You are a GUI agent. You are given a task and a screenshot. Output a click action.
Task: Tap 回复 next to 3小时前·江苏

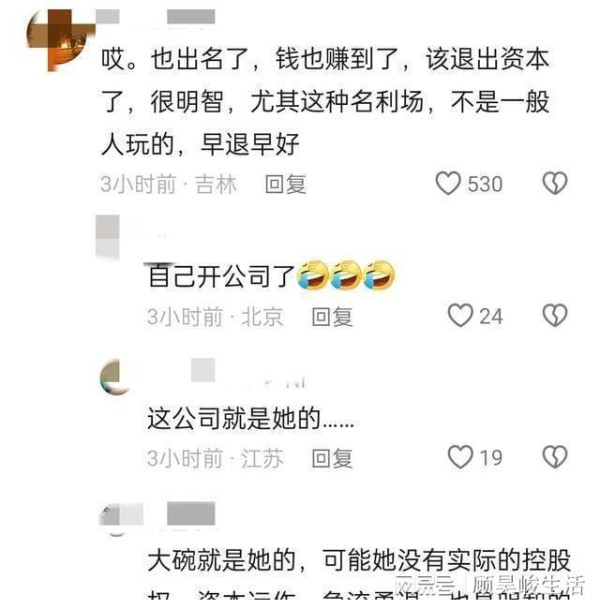pyautogui.click(x=332, y=458)
